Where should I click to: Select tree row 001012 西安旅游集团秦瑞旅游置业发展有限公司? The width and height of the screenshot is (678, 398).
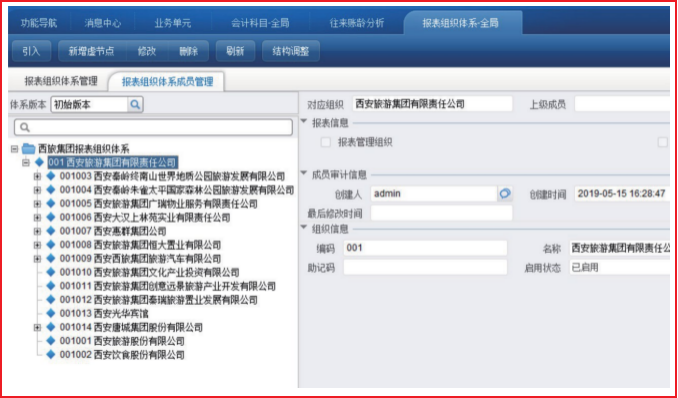[x=158, y=300]
